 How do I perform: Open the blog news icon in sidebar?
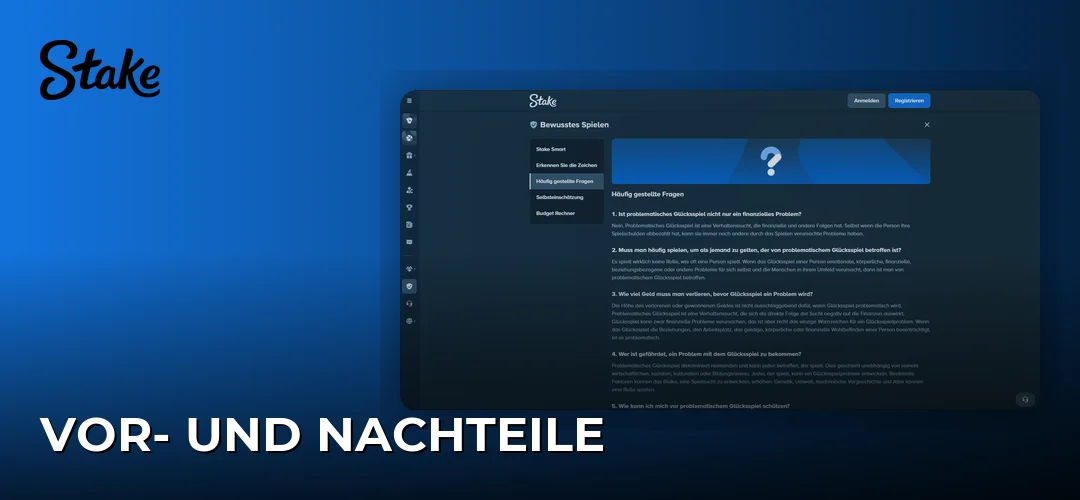point(409,225)
